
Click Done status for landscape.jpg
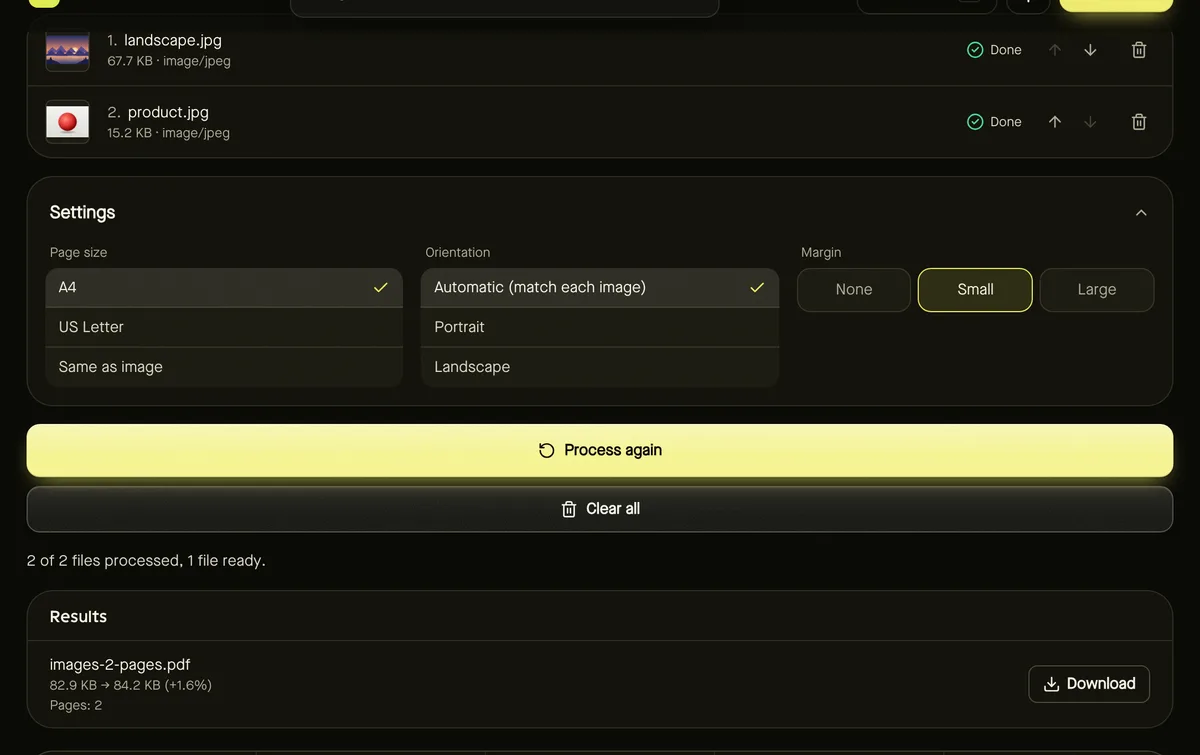click(x=994, y=50)
